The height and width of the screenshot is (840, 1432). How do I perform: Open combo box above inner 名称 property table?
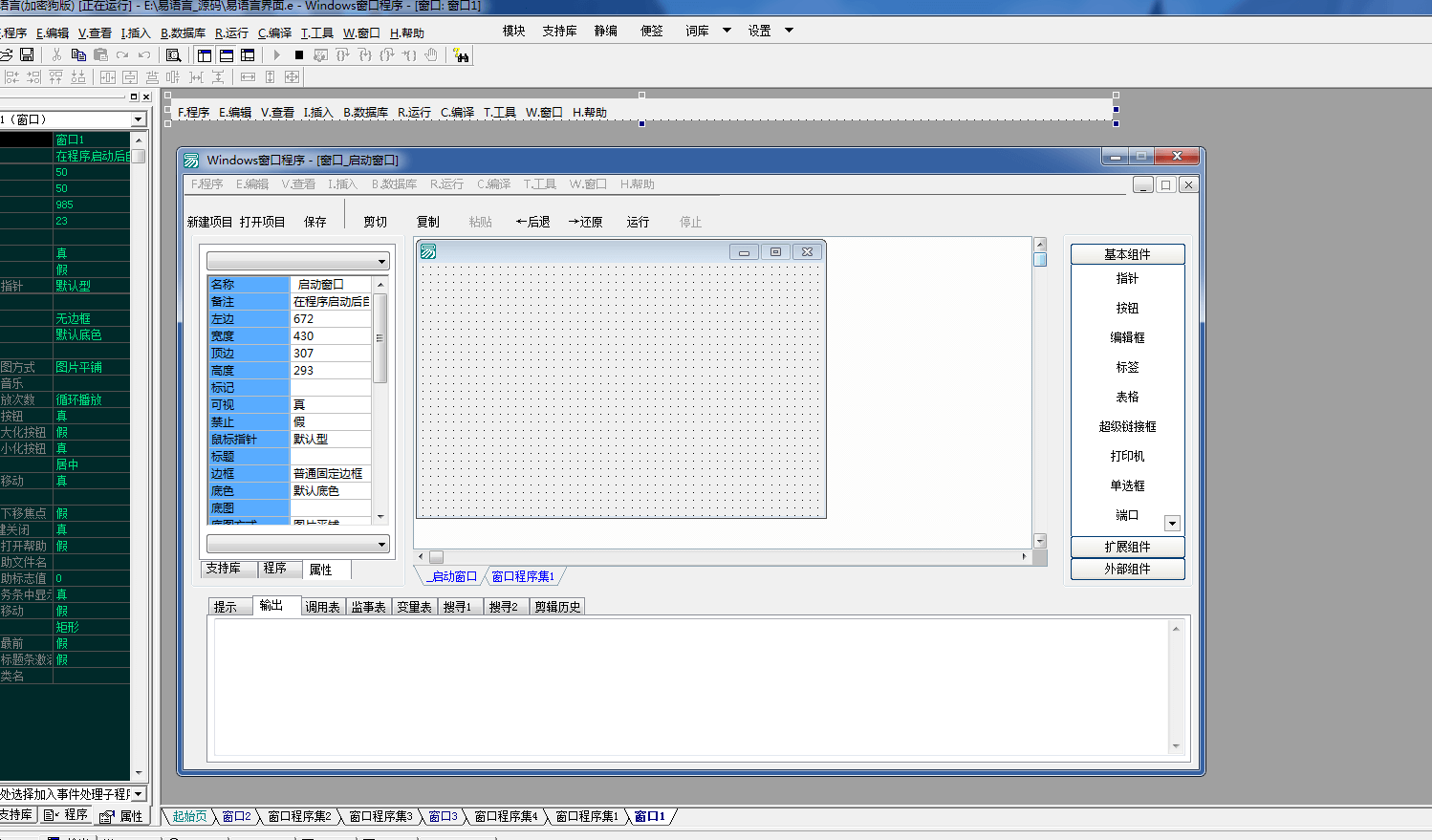298,261
